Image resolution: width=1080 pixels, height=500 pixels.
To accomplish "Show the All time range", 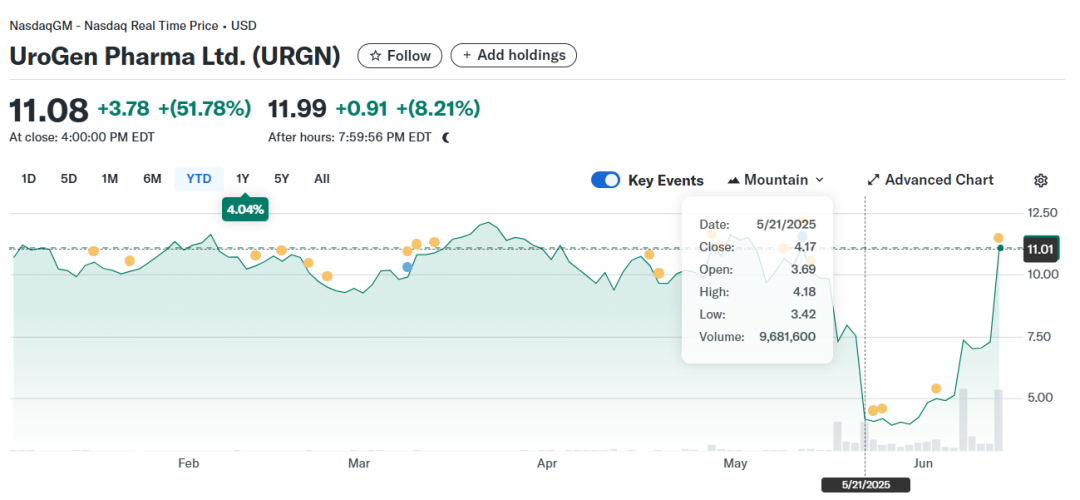I will [322, 179].
